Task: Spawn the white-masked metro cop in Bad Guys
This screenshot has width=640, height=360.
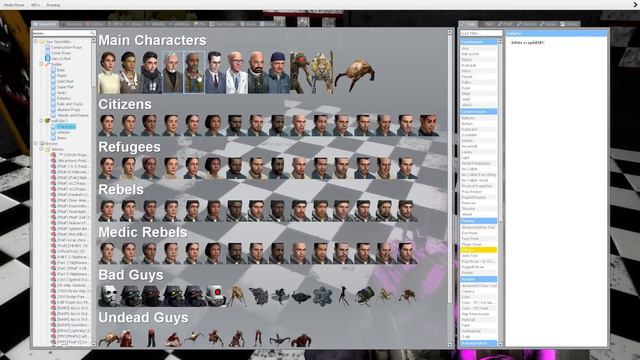Action: coord(109,296)
